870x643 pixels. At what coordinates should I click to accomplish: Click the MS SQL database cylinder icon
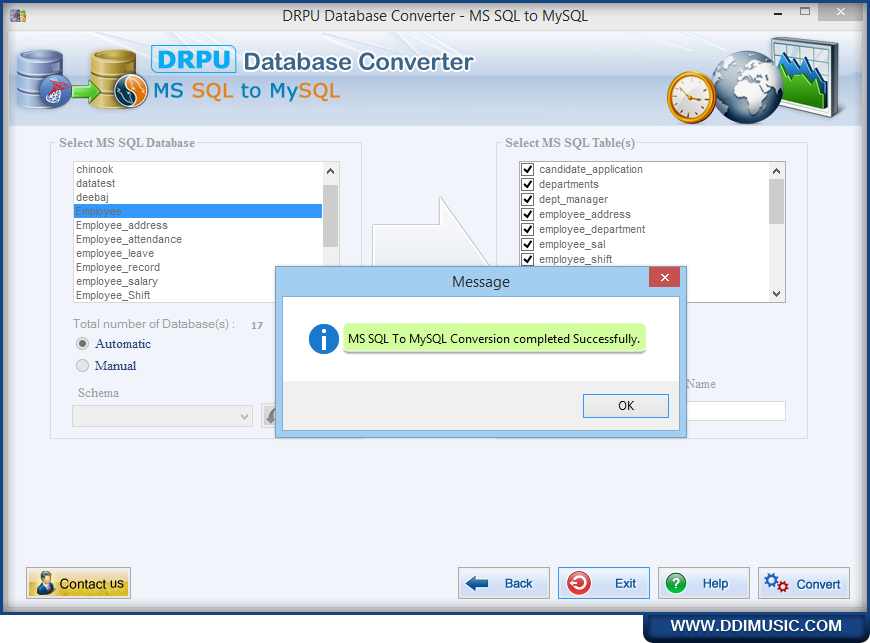[43, 79]
